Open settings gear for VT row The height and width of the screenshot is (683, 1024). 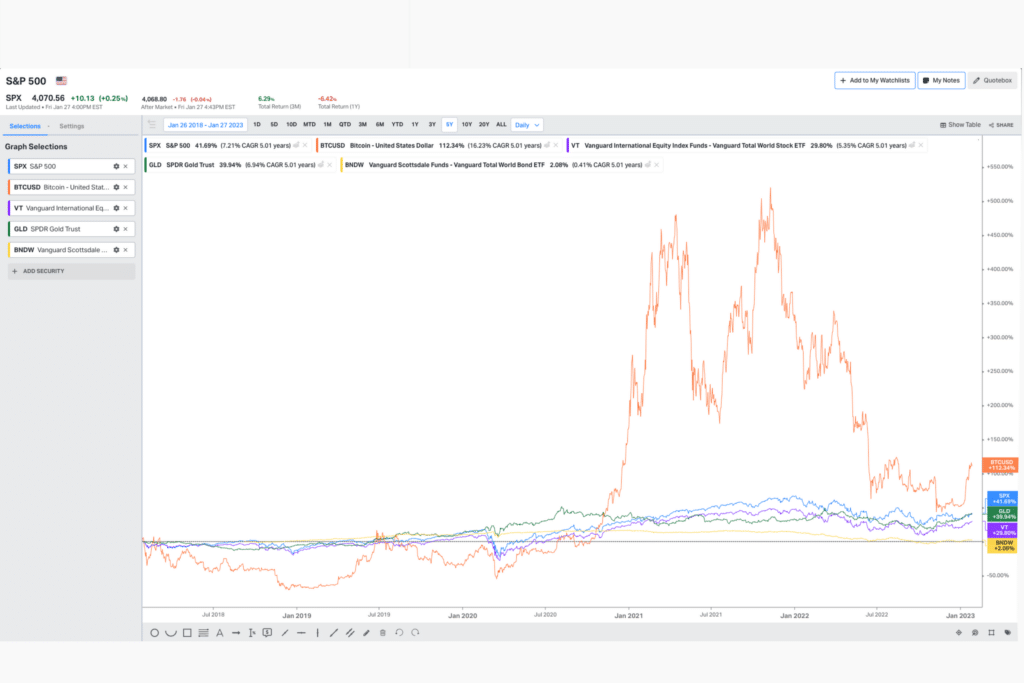(116, 208)
